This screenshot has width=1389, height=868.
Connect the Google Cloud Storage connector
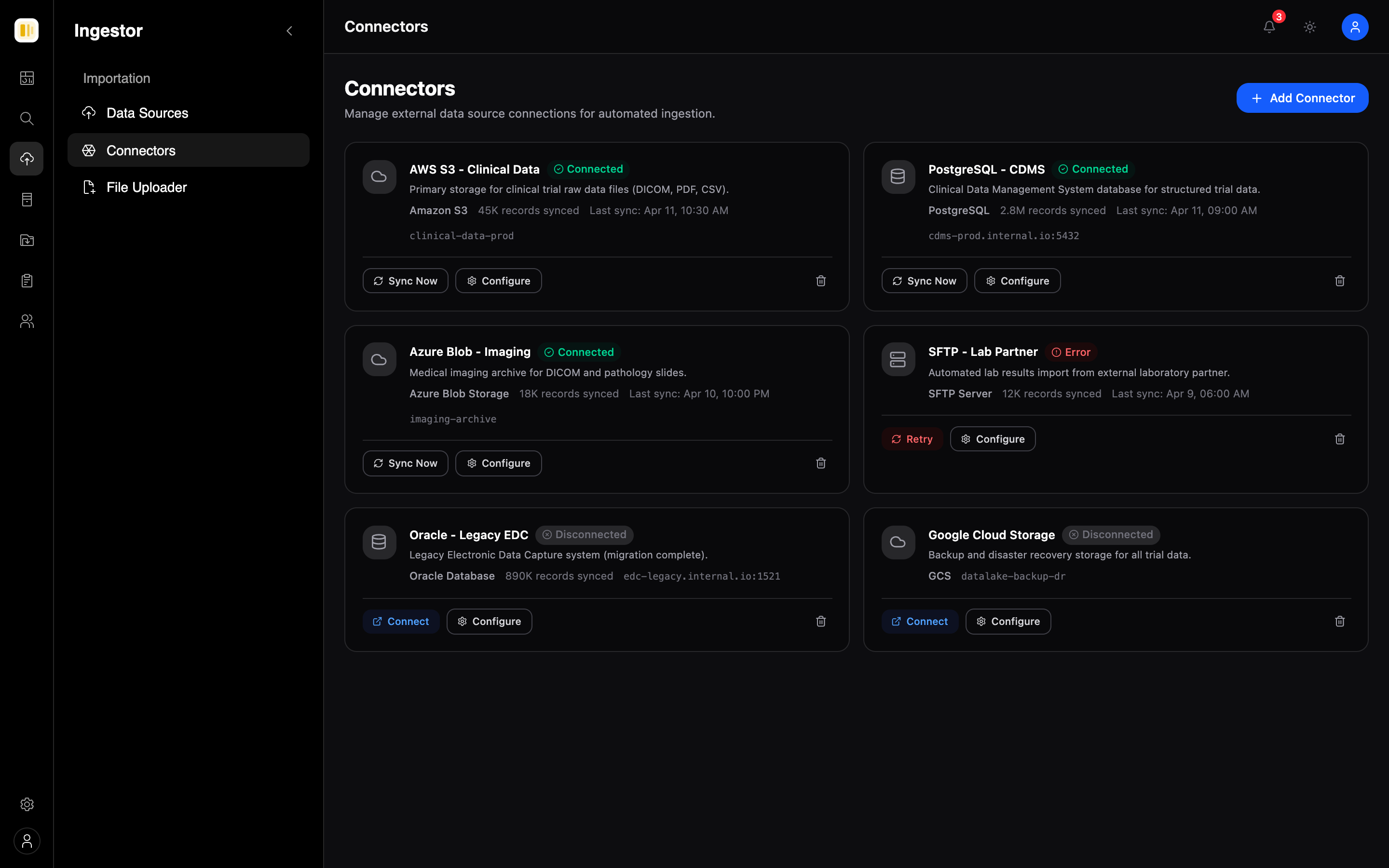920,622
